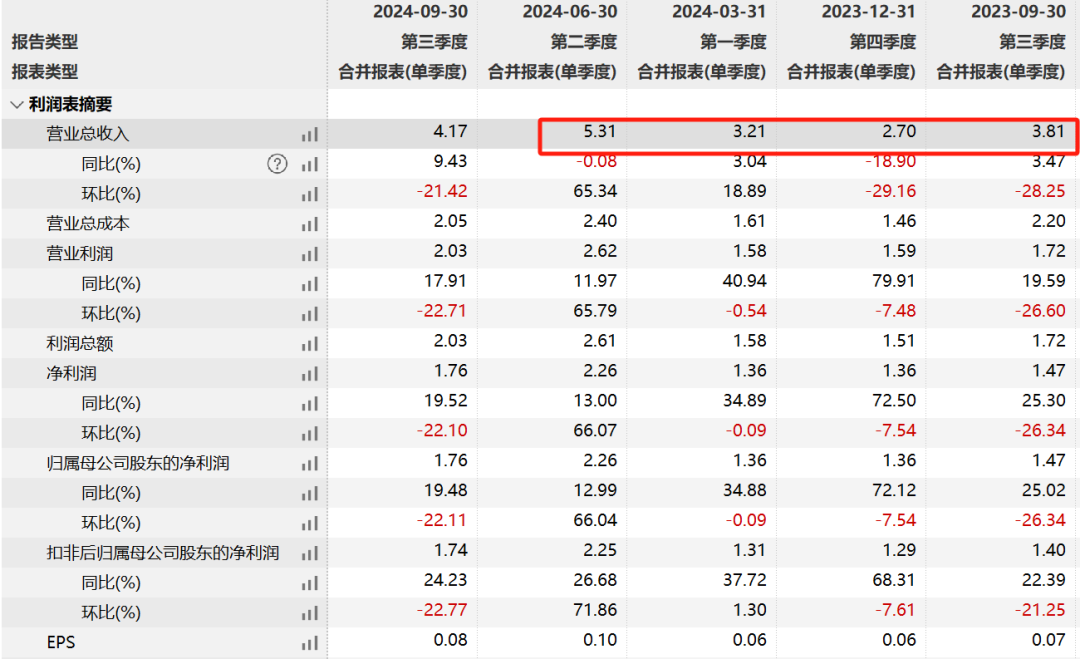Click the 71.86 环比 cell
The height and width of the screenshot is (659, 1080).
click(595, 609)
